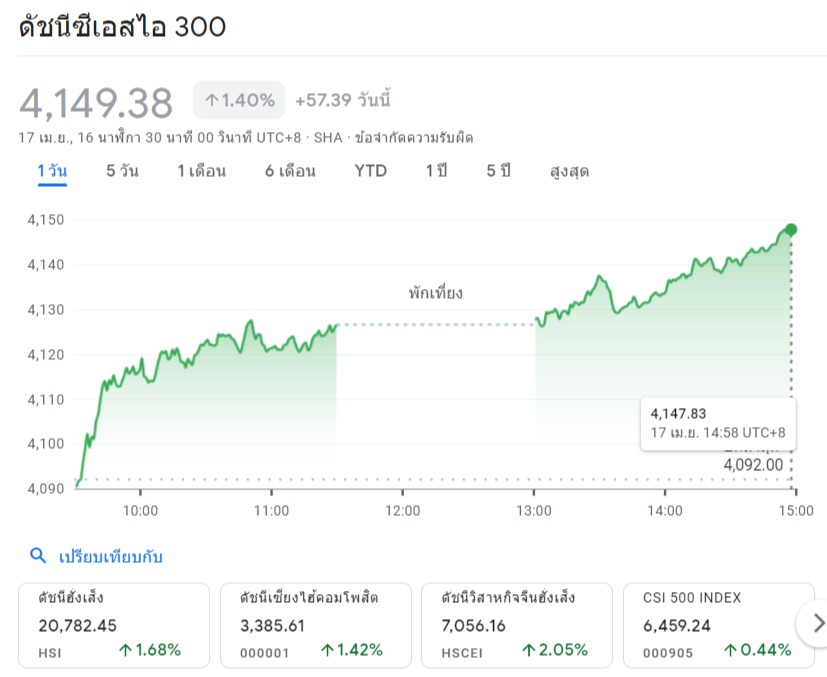Select the สูงสุด maximum range tab
The width and height of the screenshot is (827, 677).
pyautogui.click(x=569, y=171)
